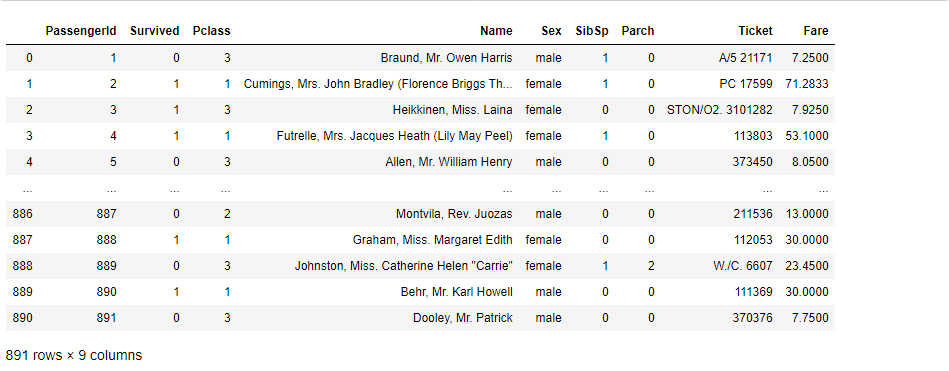Select the Ticket column header
The height and width of the screenshot is (371, 949).
point(755,31)
